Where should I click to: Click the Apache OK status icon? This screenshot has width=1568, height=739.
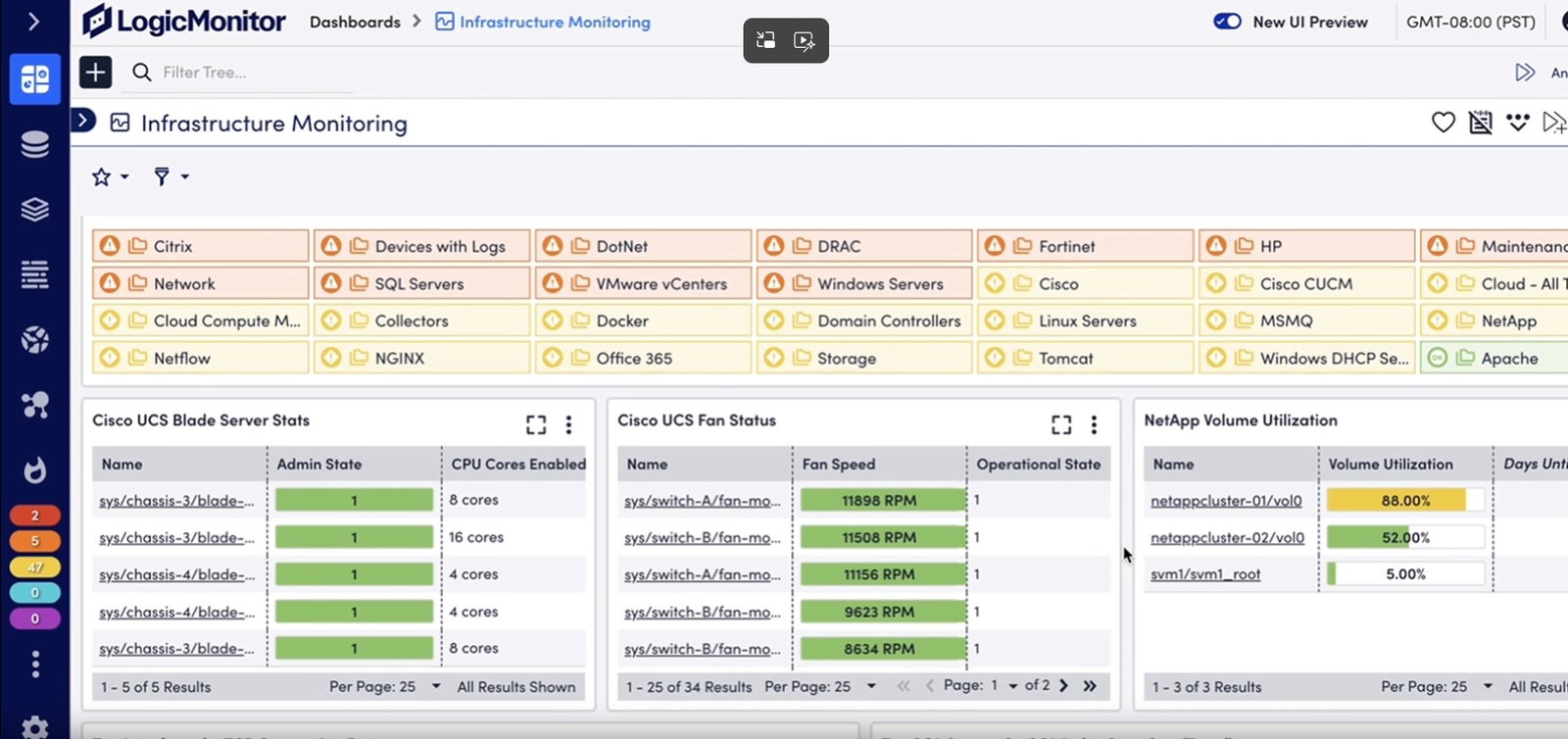coord(1438,358)
